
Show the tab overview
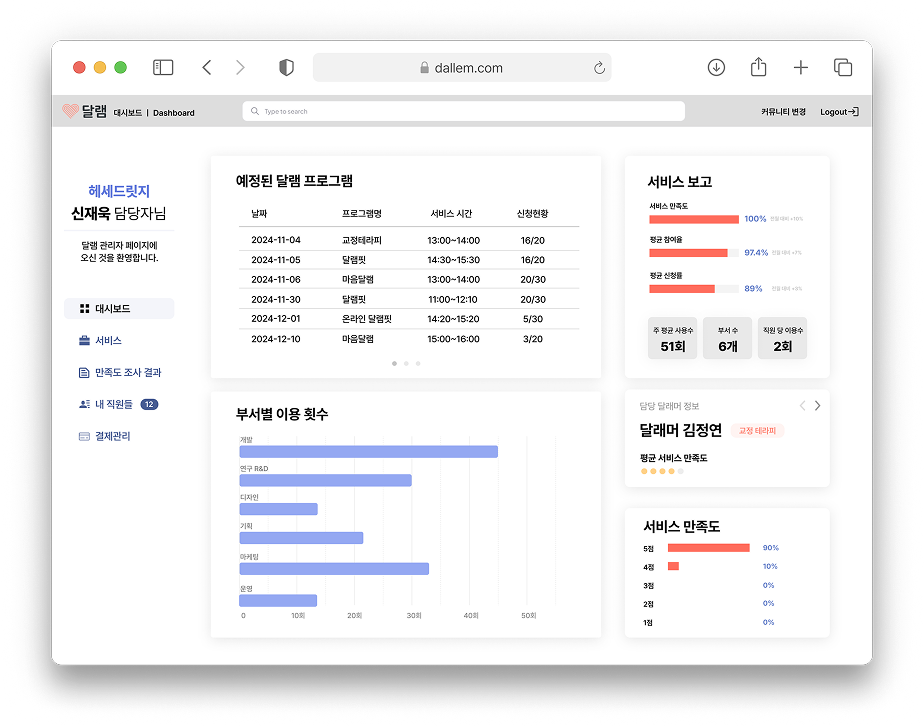click(843, 68)
